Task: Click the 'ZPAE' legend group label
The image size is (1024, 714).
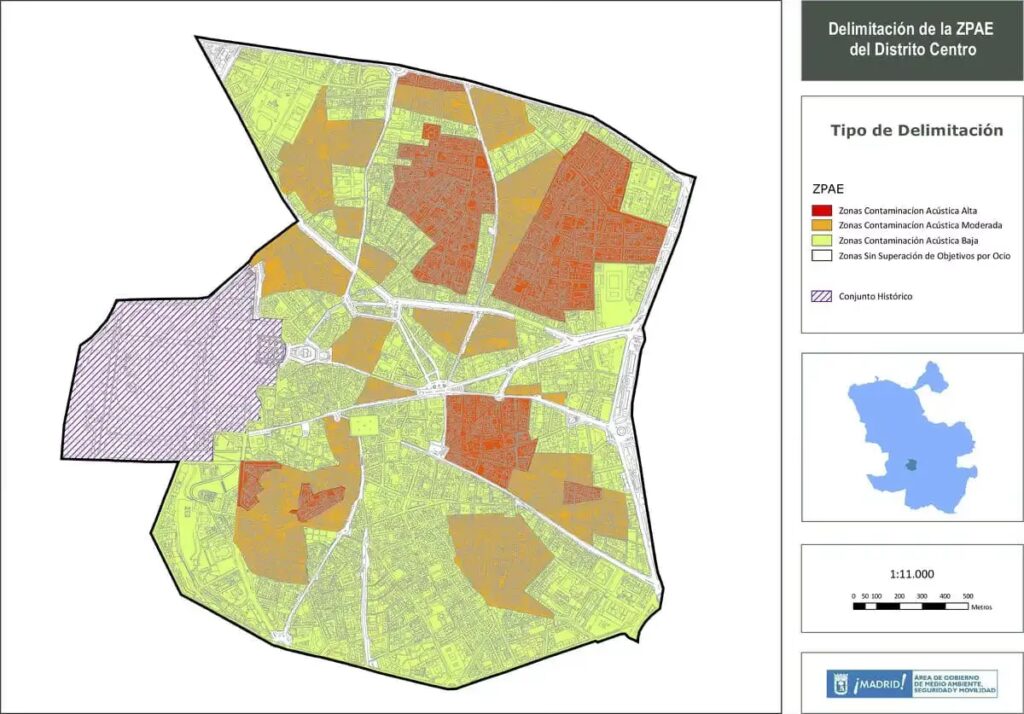Action: (x=828, y=187)
